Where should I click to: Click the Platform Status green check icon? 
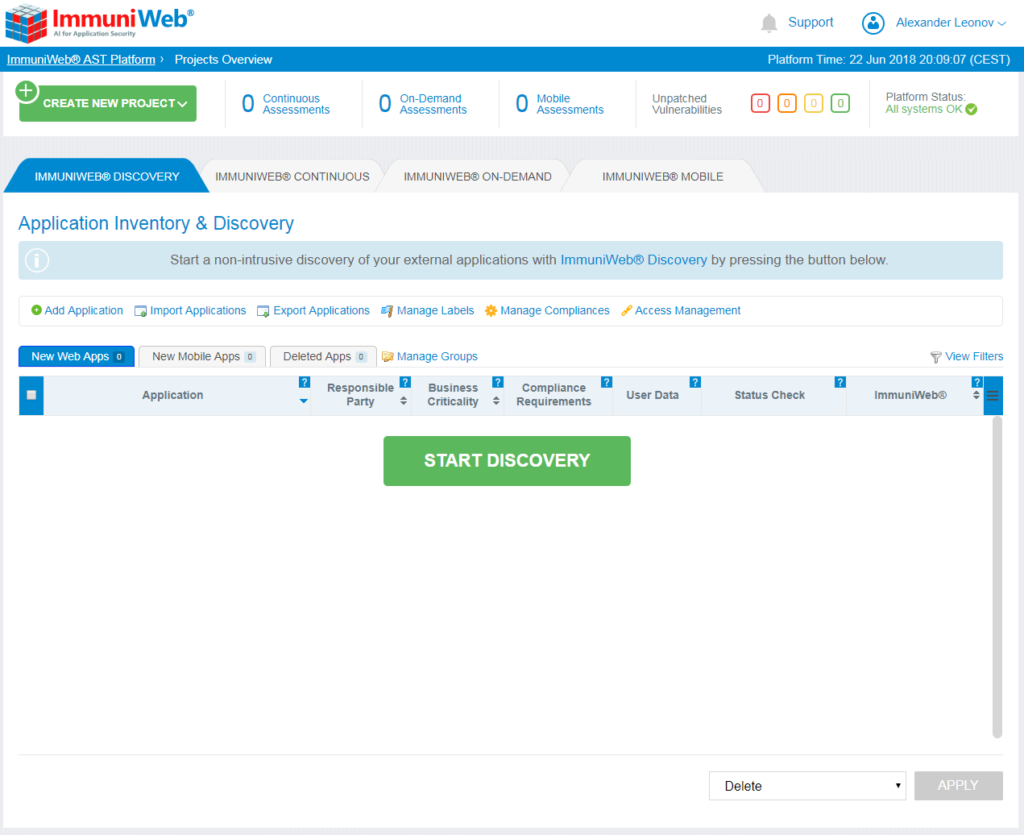(x=971, y=110)
